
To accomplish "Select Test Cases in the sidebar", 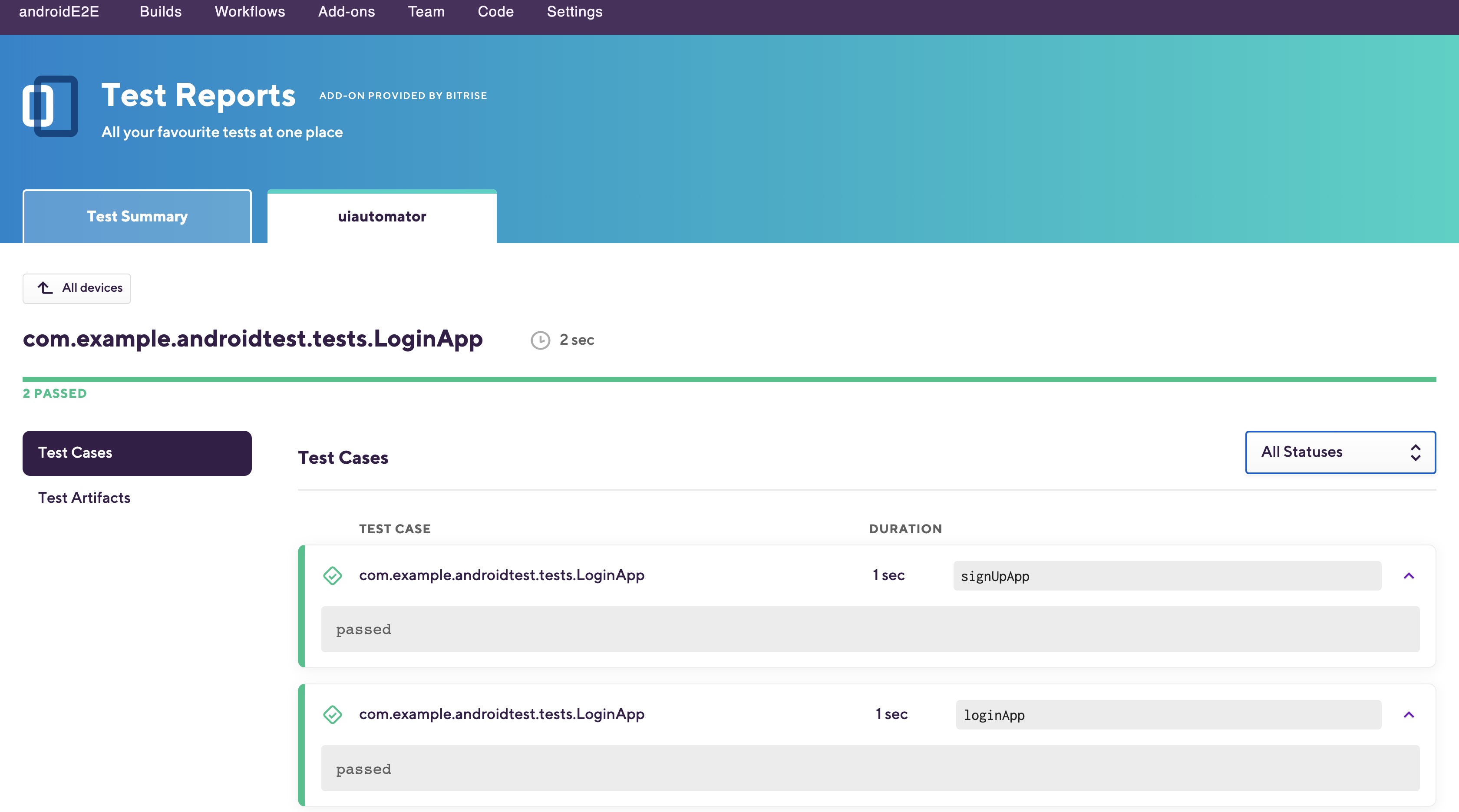I will pyautogui.click(x=137, y=453).
